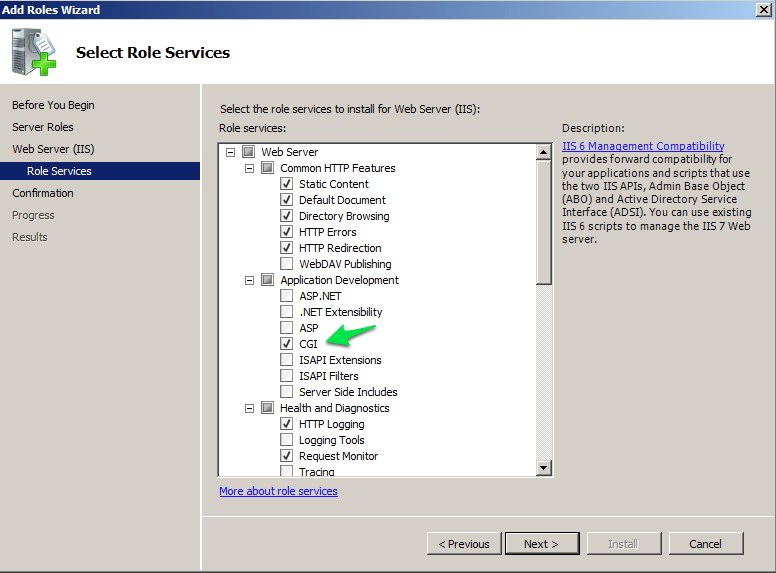Select the HTTP Logging label

332,424
